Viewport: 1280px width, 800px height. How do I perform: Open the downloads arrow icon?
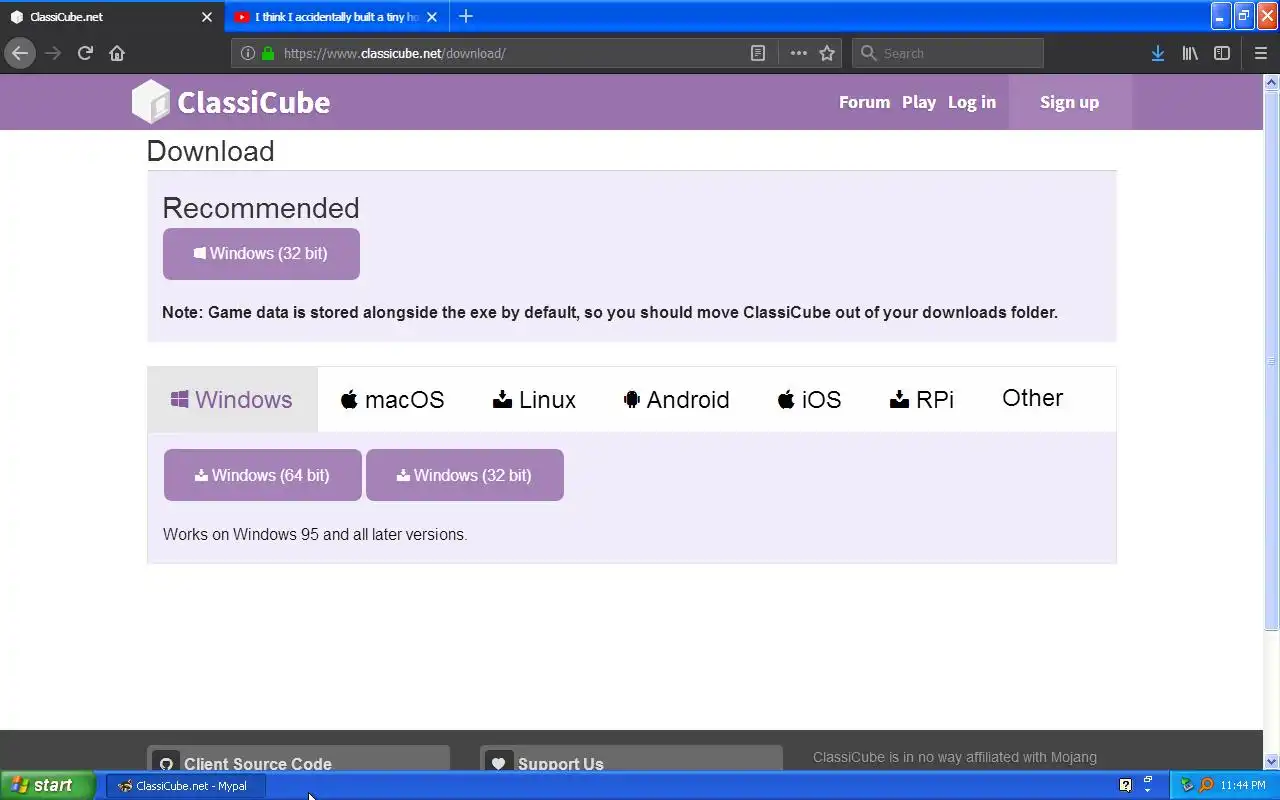pos(1157,53)
